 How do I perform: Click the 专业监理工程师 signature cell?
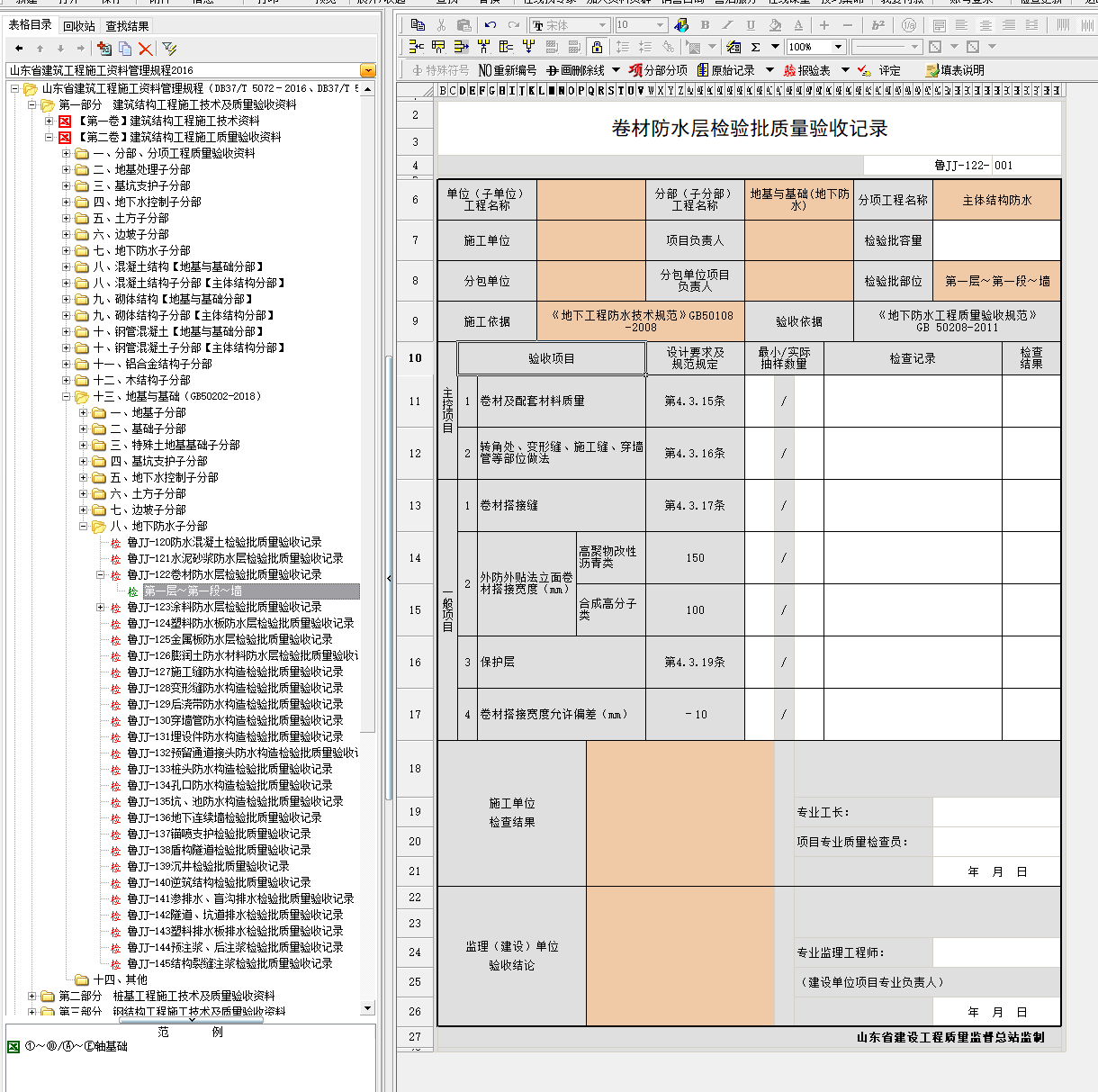997,952
